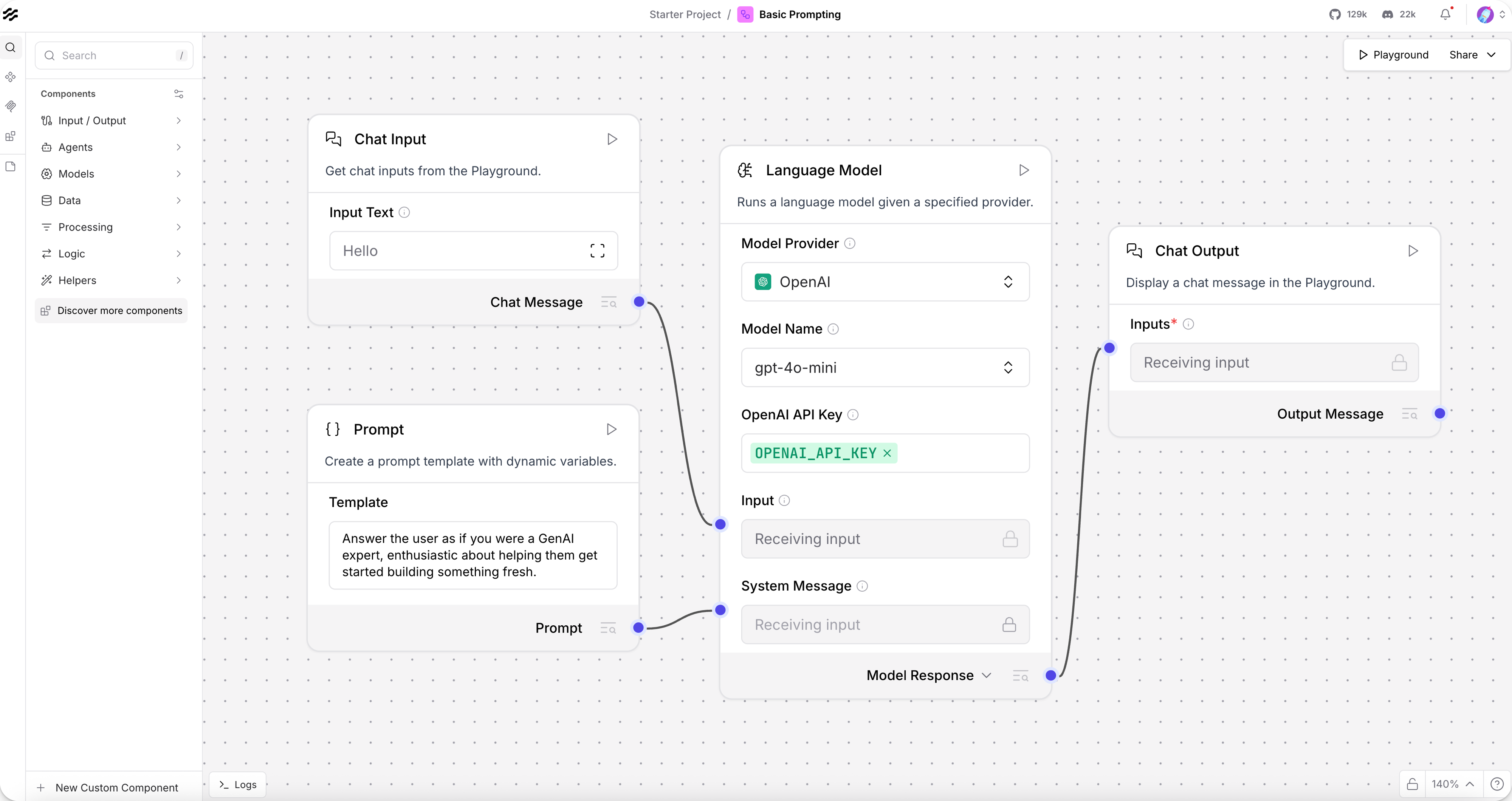Open the Bundles icon in the left sidebar

coord(11,136)
